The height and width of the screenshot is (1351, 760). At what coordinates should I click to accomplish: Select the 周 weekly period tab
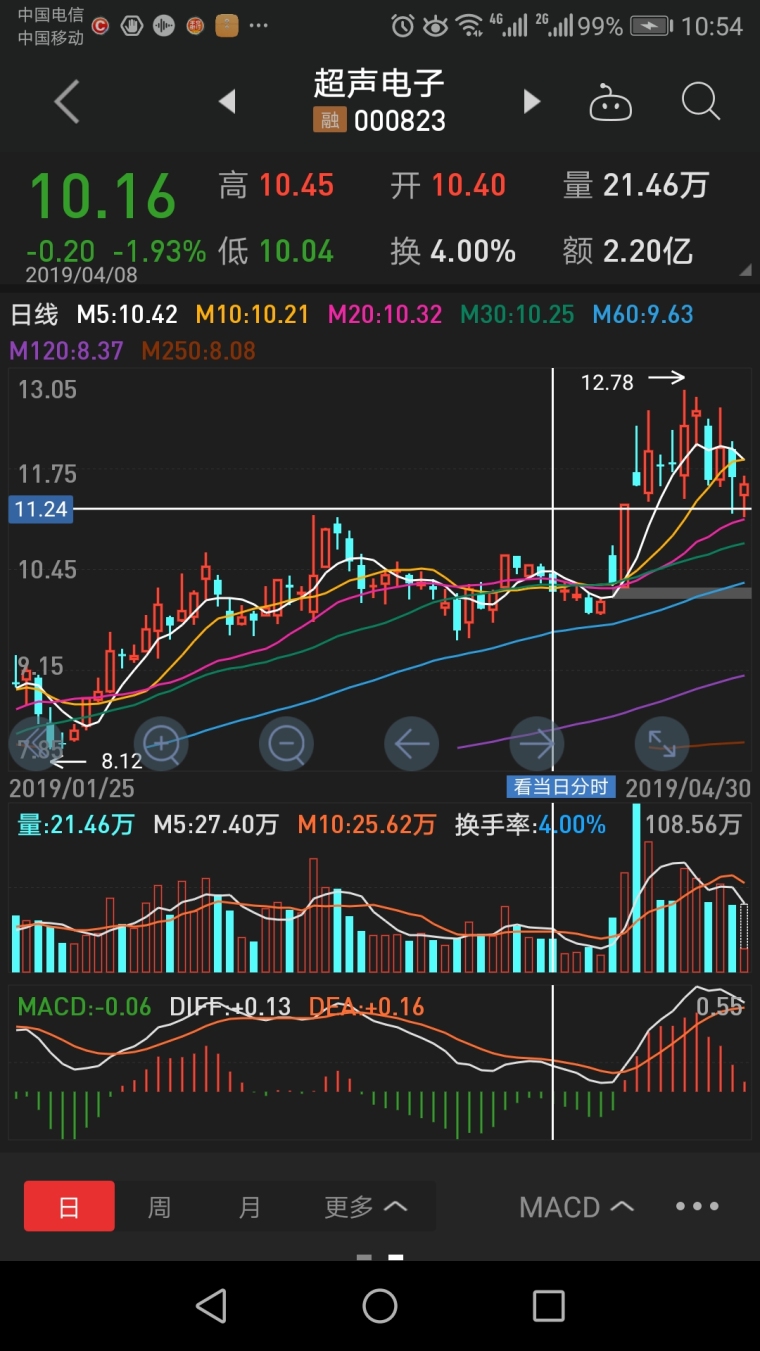(x=159, y=1207)
